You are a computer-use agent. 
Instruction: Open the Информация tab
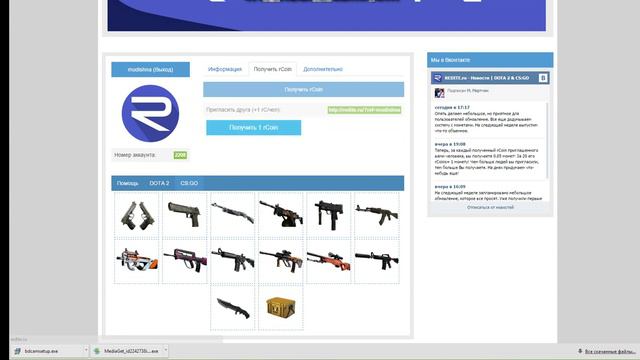[x=225, y=69]
